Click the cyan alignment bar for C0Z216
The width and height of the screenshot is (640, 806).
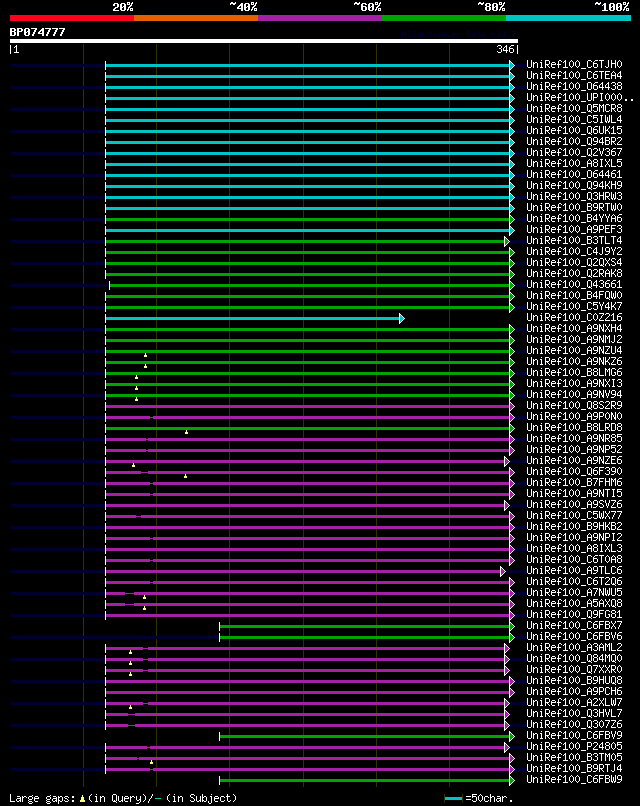[x=252, y=319]
